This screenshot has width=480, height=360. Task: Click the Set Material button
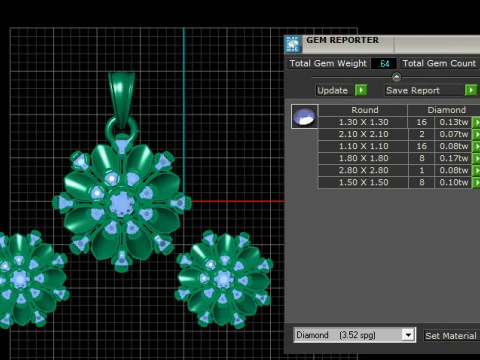(x=451, y=336)
